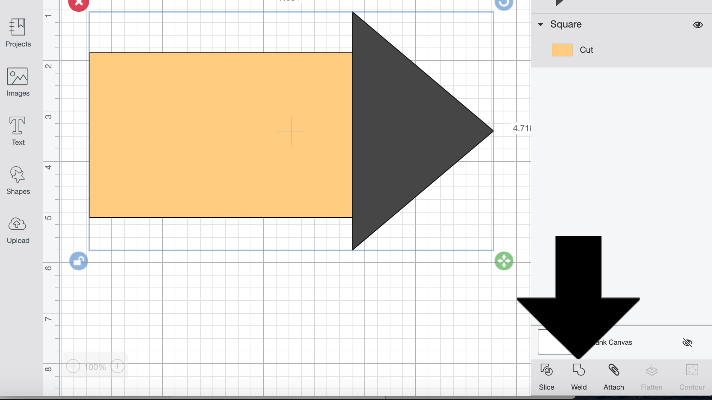Click the orange Cut color swatch
The width and height of the screenshot is (712, 400).
pyautogui.click(x=562, y=50)
